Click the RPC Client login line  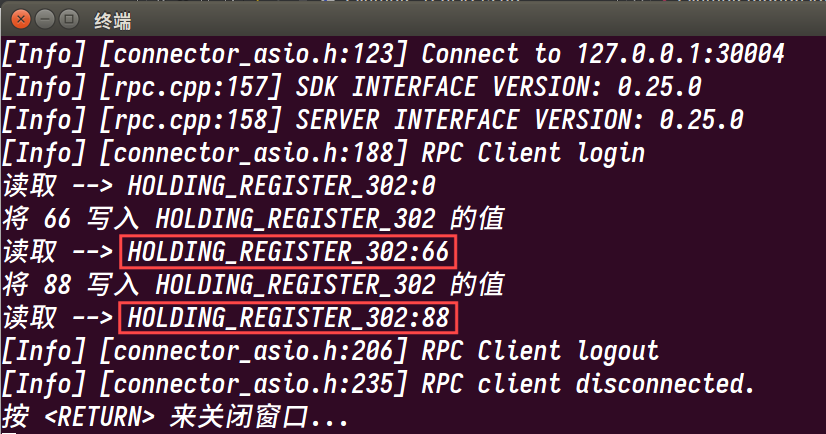click(323, 153)
